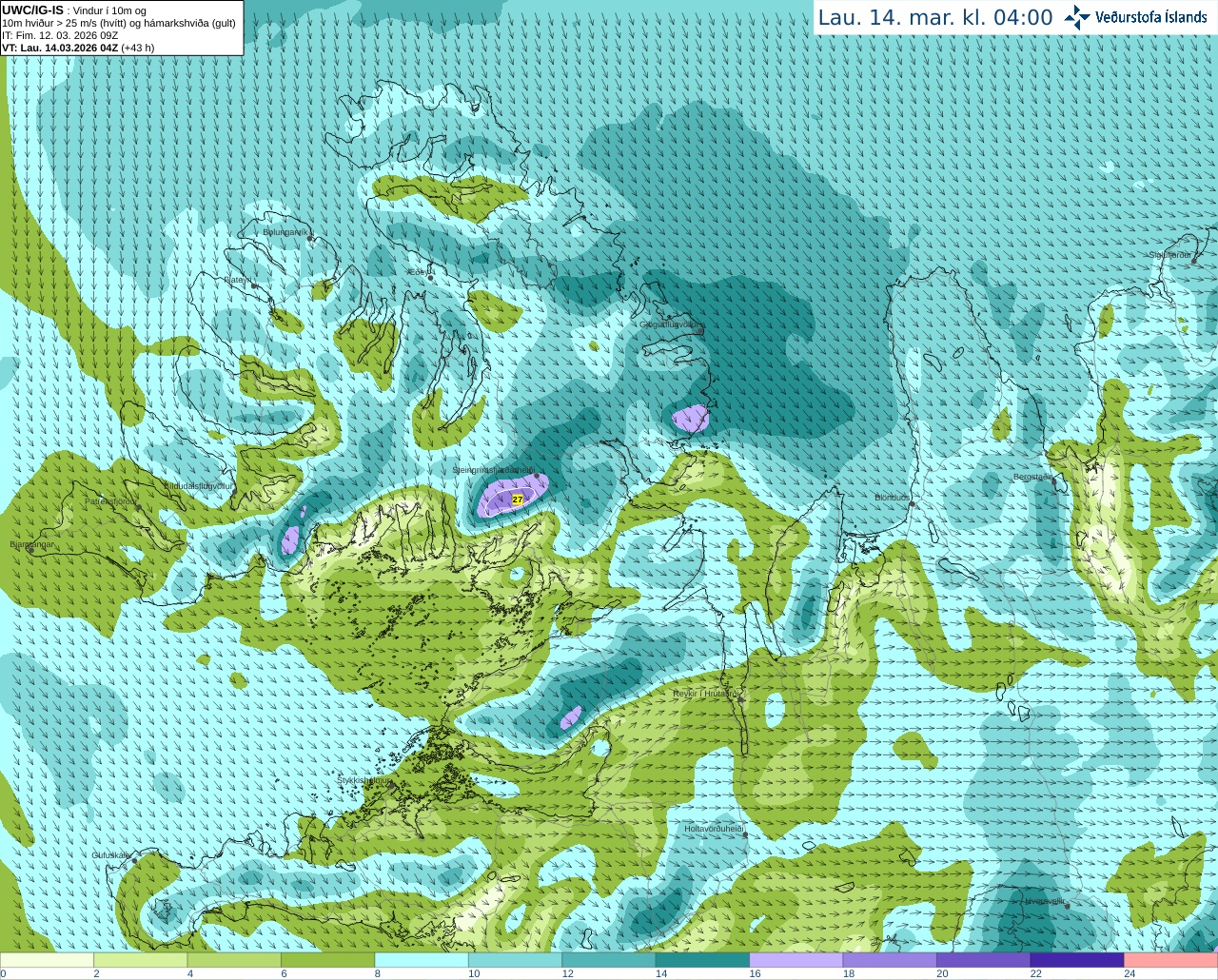The height and width of the screenshot is (980, 1218).
Task: Click the above 24 m/s pink legend swatch
Action: pos(1170,960)
